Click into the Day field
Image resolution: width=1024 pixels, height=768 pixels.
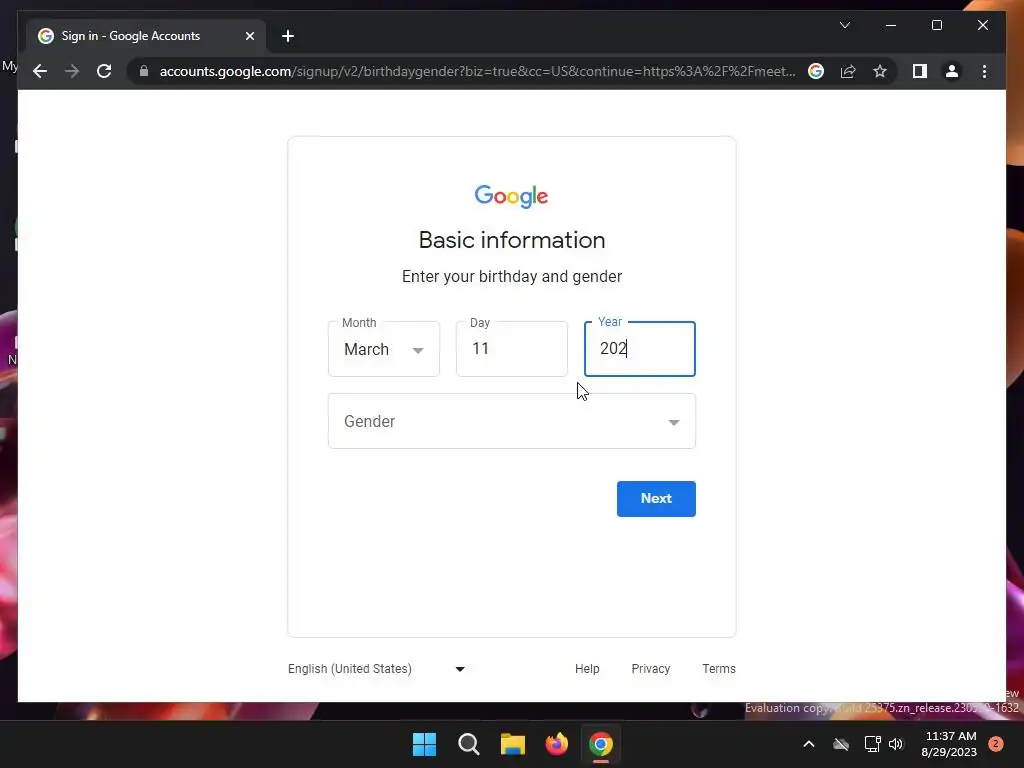tap(512, 349)
